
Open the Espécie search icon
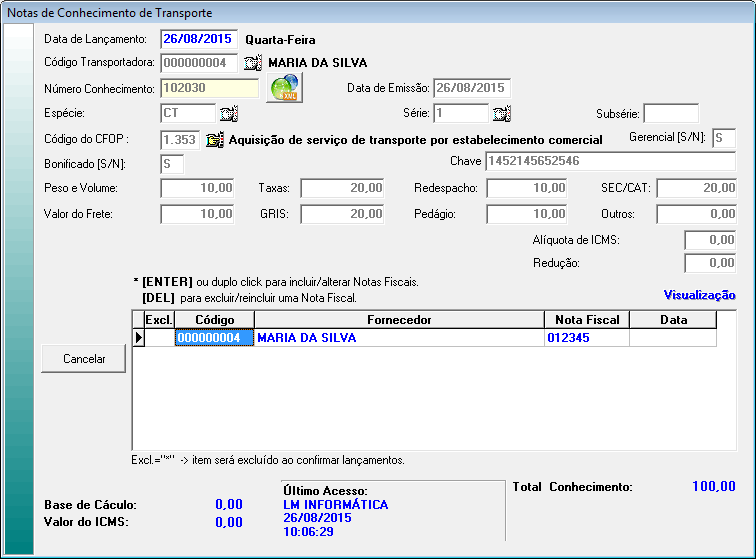[x=228, y=113]
